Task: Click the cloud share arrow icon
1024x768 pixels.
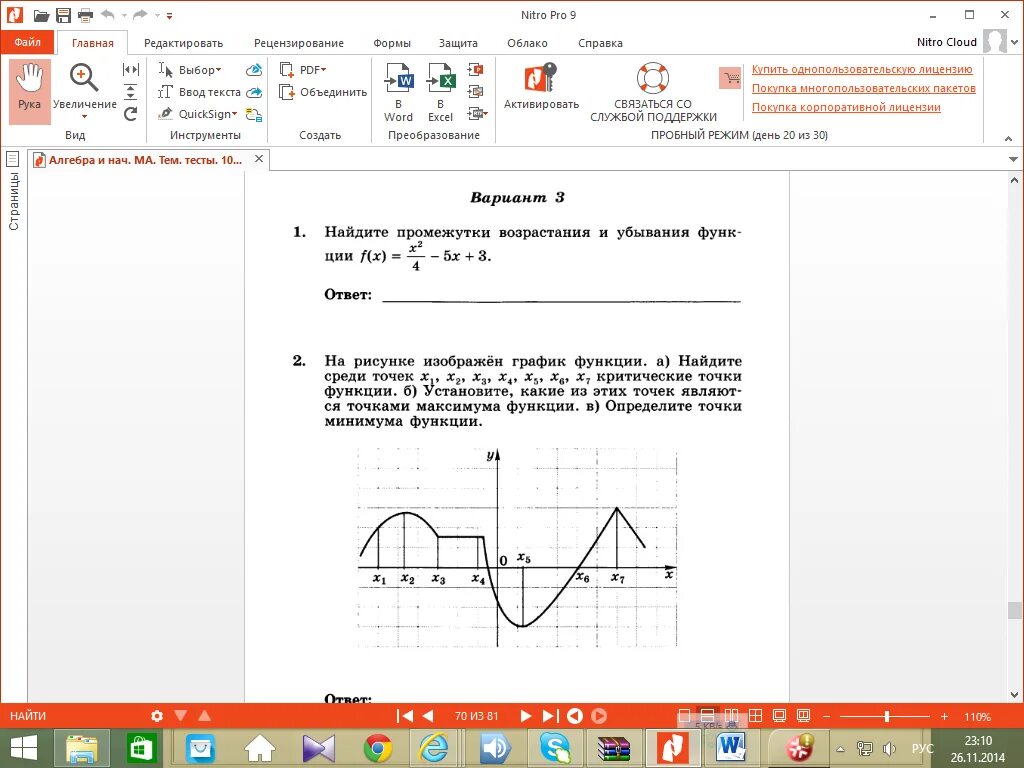Action: [253, 92]
